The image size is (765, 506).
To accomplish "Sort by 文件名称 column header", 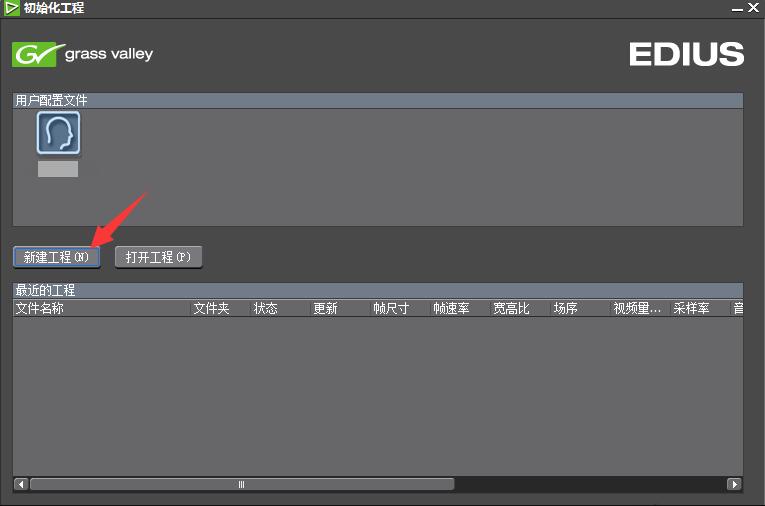I will (x=101, y=308).
